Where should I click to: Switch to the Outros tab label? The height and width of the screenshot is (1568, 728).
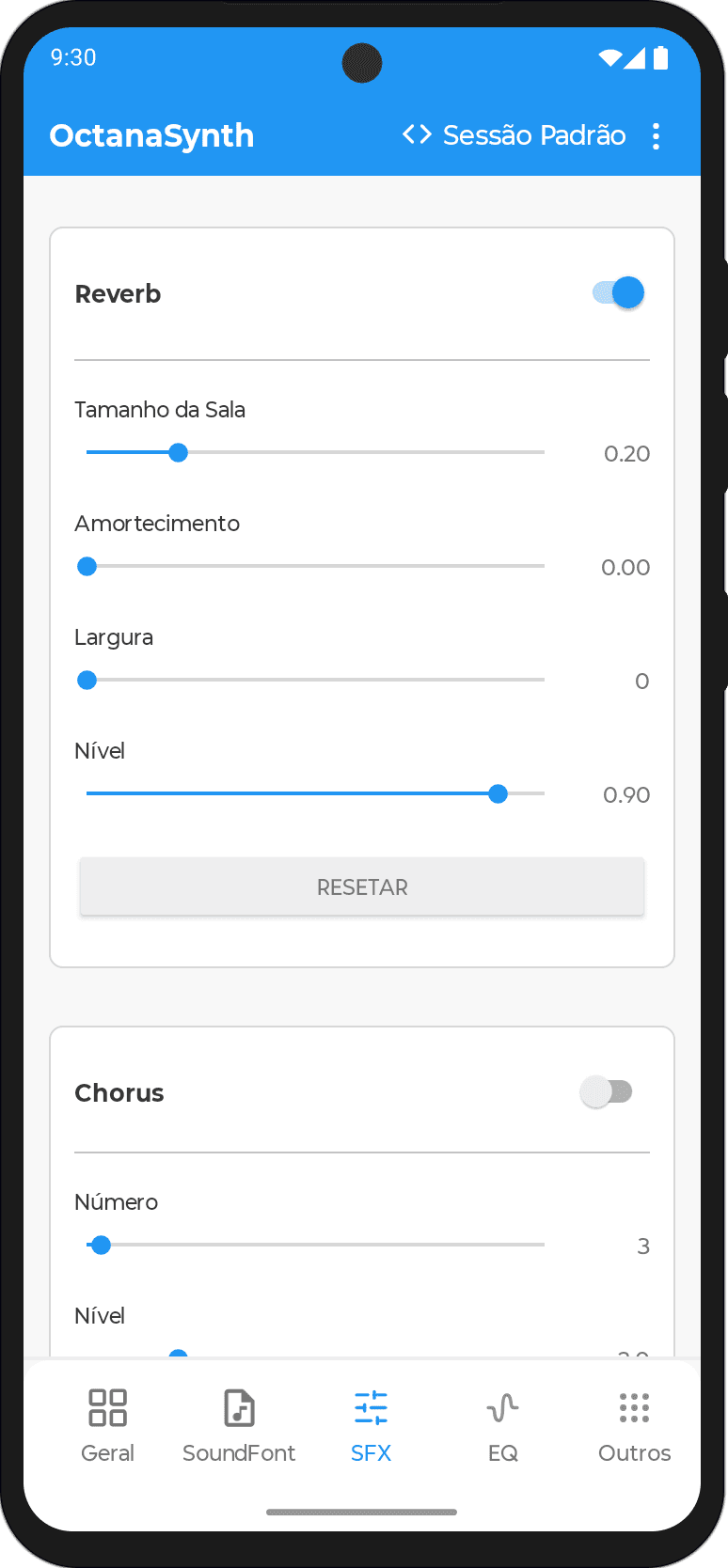[634, 1453]
